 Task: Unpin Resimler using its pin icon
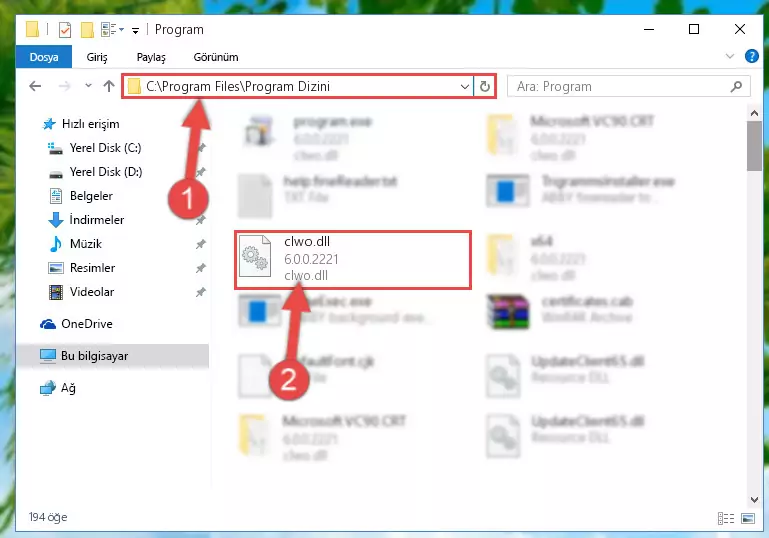point(201,268)
